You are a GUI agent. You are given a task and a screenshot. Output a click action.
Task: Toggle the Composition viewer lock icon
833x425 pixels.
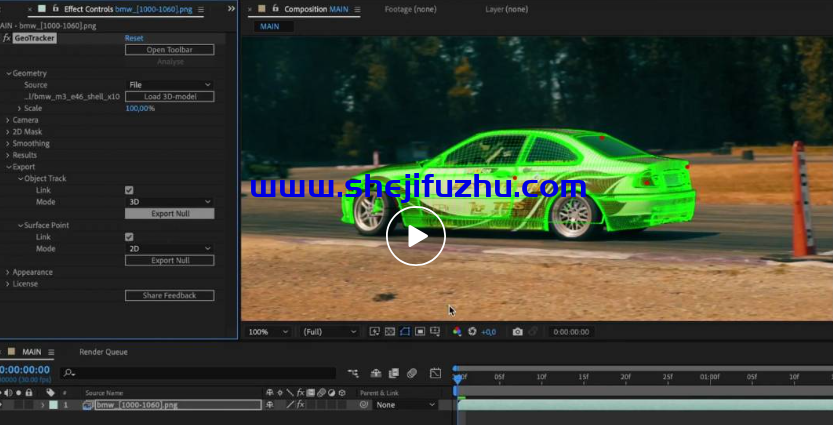[x=275, y=8]
